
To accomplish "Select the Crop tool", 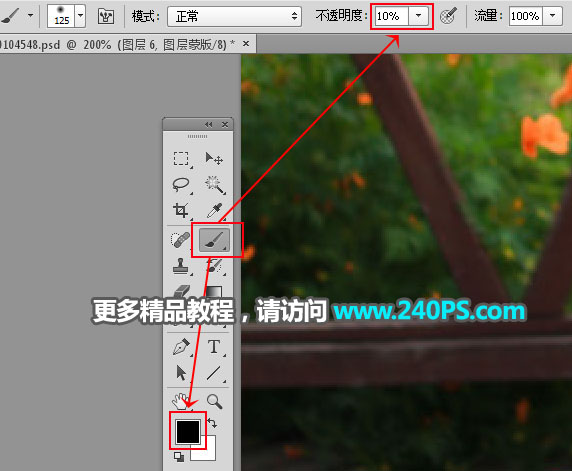I will (x=181, y=211).
